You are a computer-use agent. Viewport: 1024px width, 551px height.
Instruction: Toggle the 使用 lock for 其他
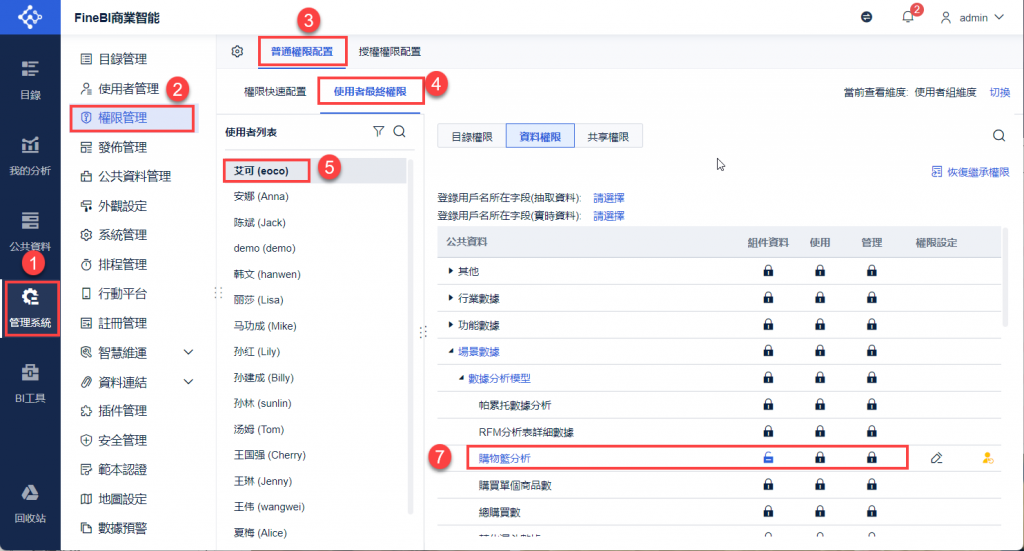coord(820,271)
